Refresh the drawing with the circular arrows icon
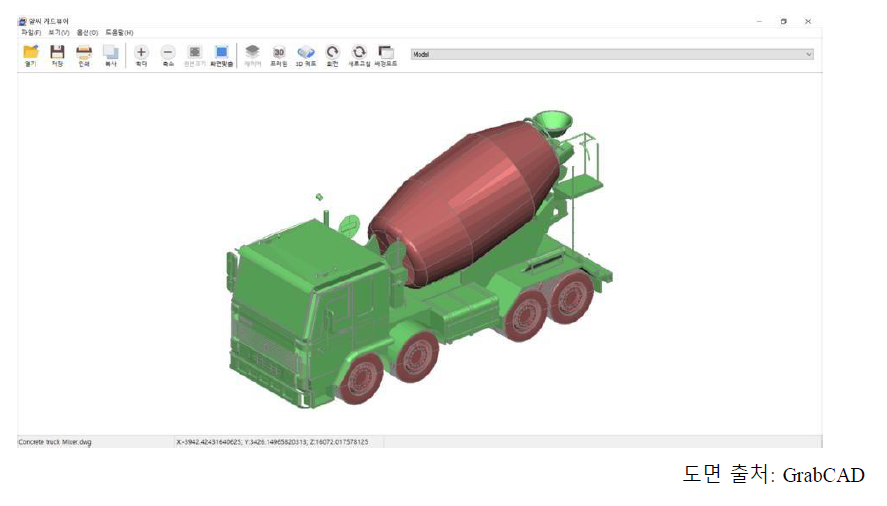The width and height of the screenshot is (887, 506). pos(359,56)
